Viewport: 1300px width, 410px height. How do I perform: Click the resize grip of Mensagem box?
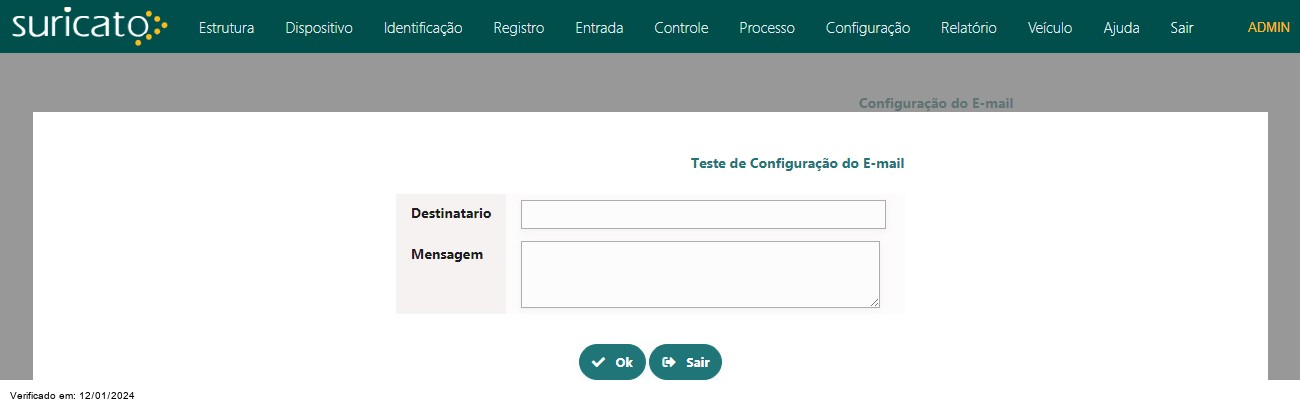tap(874, 302)
